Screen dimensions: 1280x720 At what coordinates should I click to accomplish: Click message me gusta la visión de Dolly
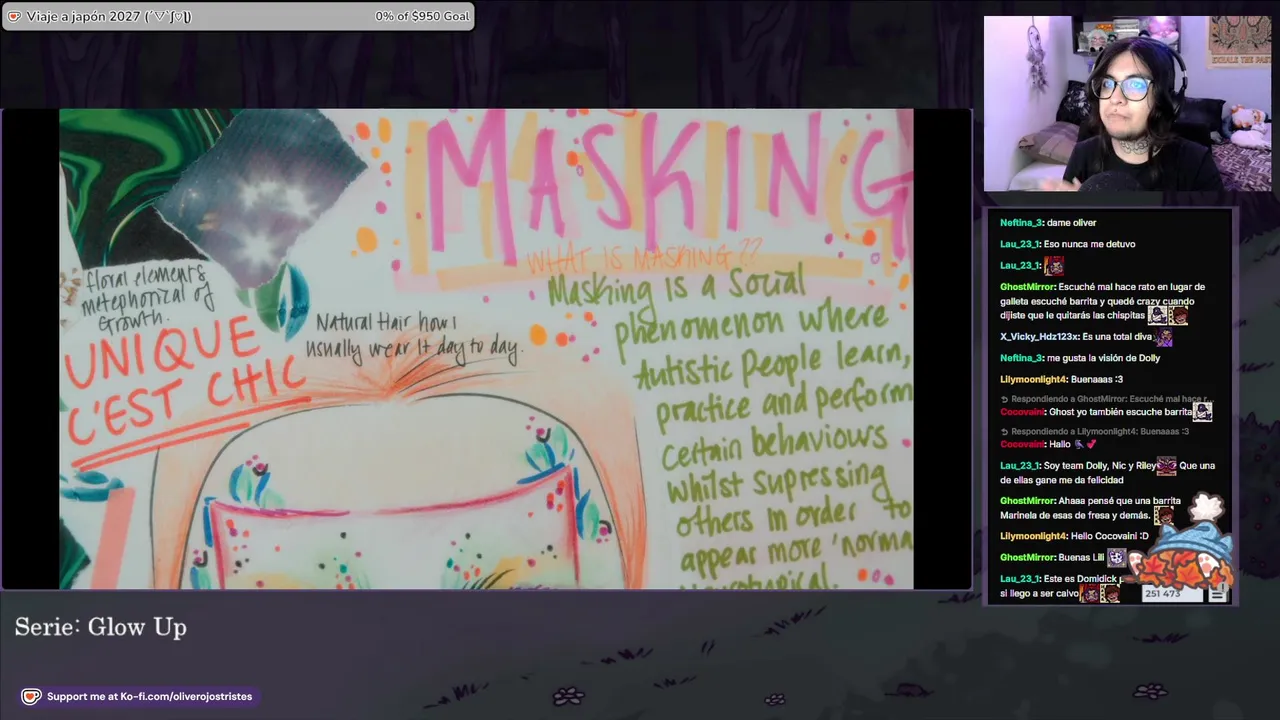tap(1103, 358)
